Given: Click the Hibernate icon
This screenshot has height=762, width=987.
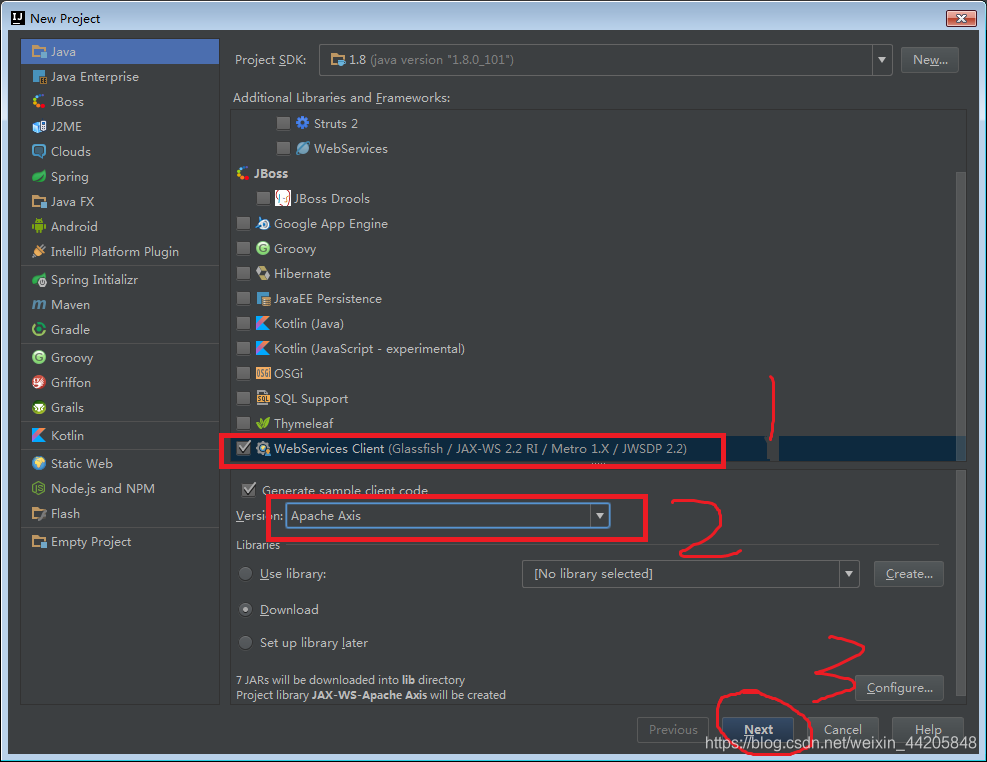Looking at the screenshot, I should pyautogui.click(x=263, y=274).
